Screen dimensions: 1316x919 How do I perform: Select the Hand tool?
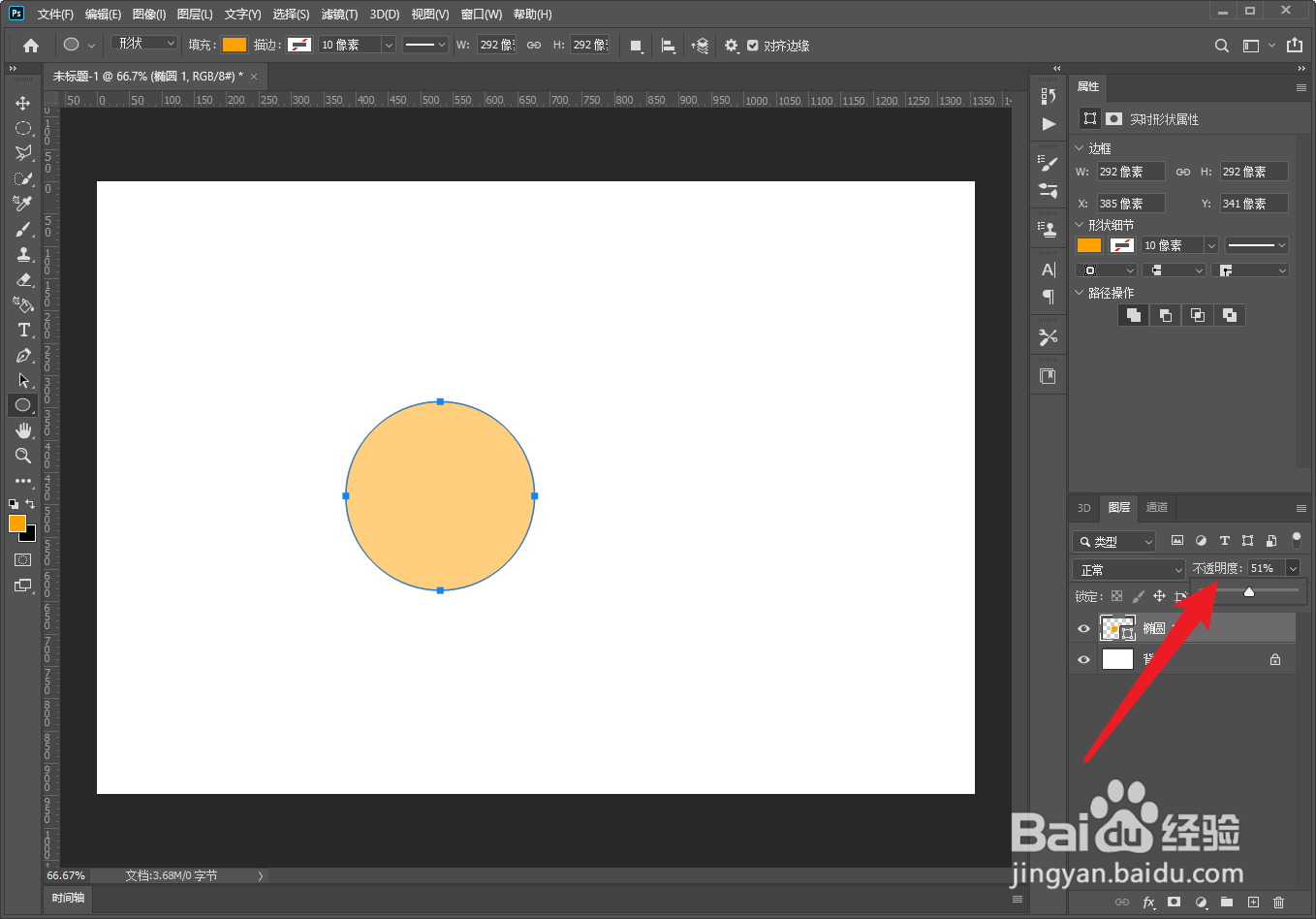[x=23, y=430]
